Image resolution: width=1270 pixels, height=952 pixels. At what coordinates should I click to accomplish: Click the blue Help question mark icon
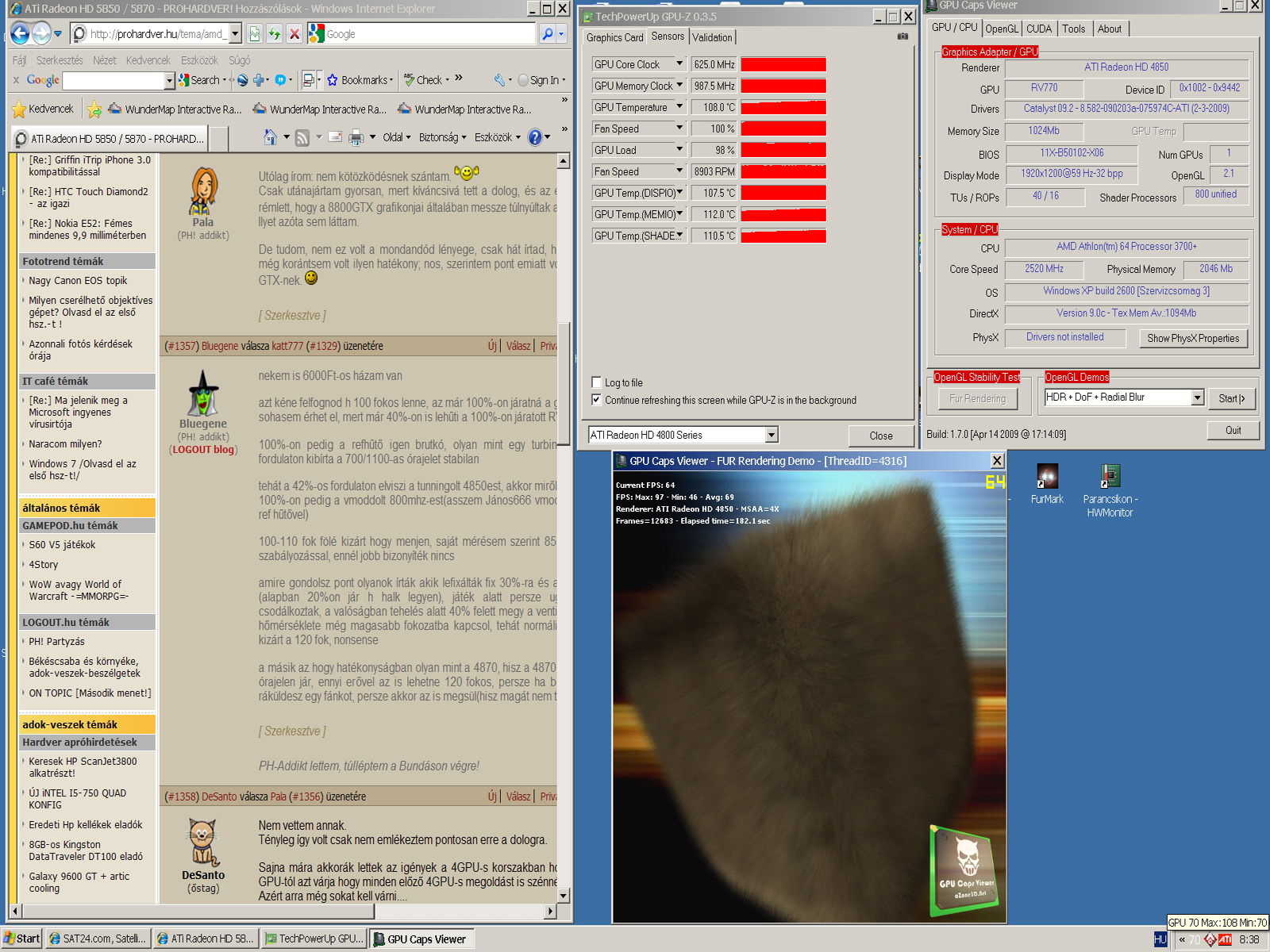[x=534, y=137]
